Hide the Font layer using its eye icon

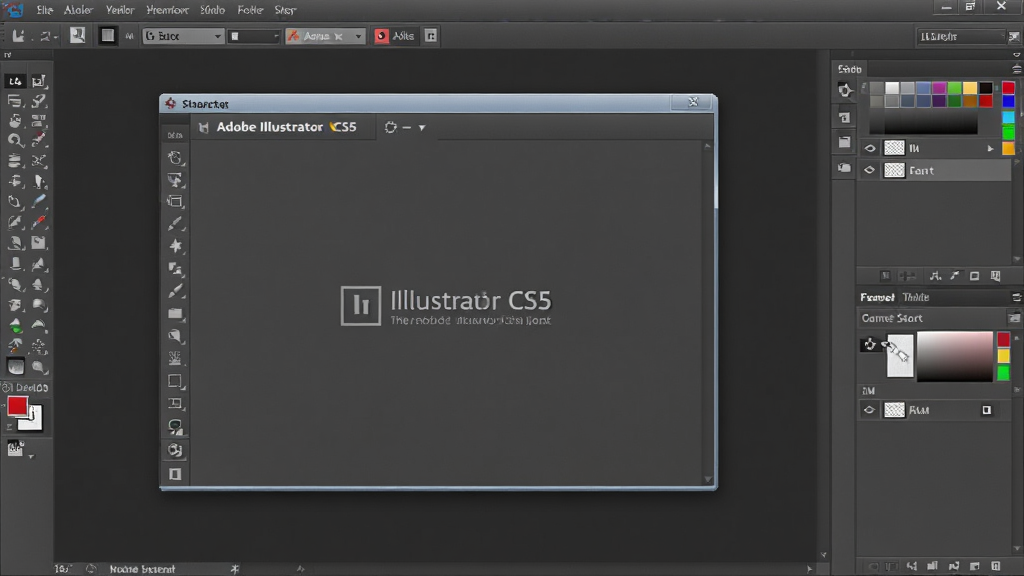[x=869, y=170]
